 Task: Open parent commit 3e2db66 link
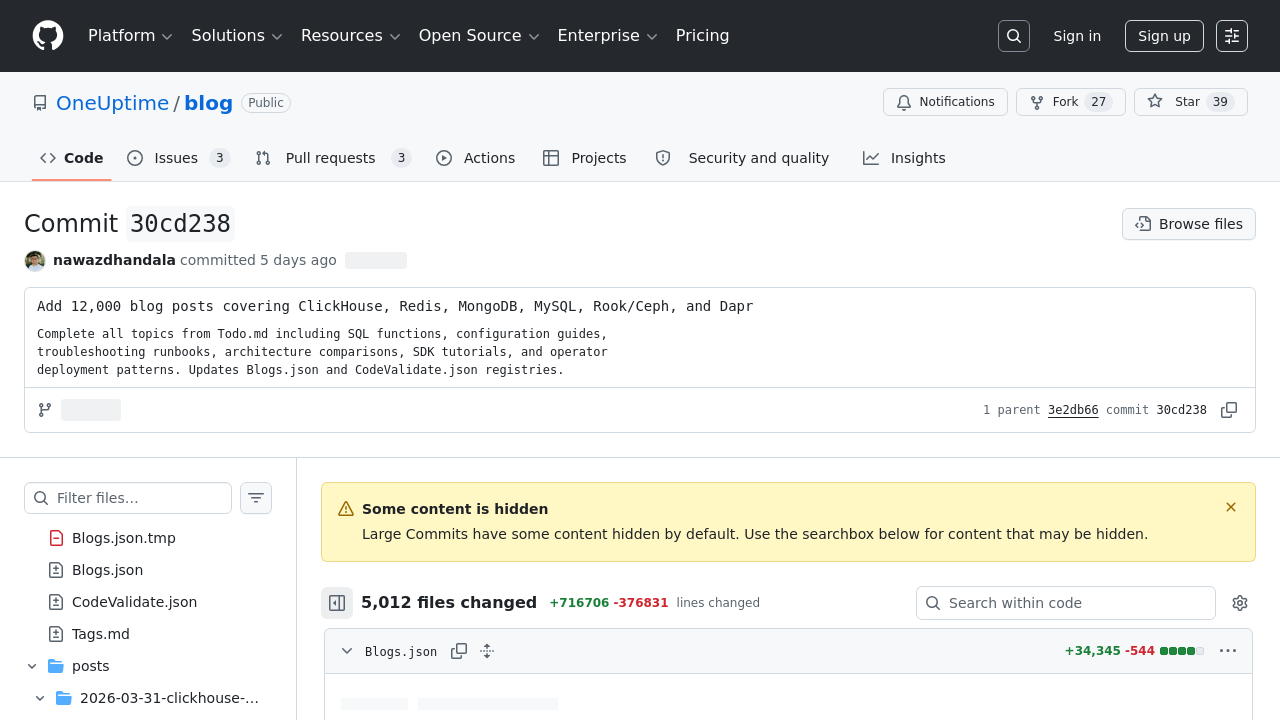tap(1073, 410)
